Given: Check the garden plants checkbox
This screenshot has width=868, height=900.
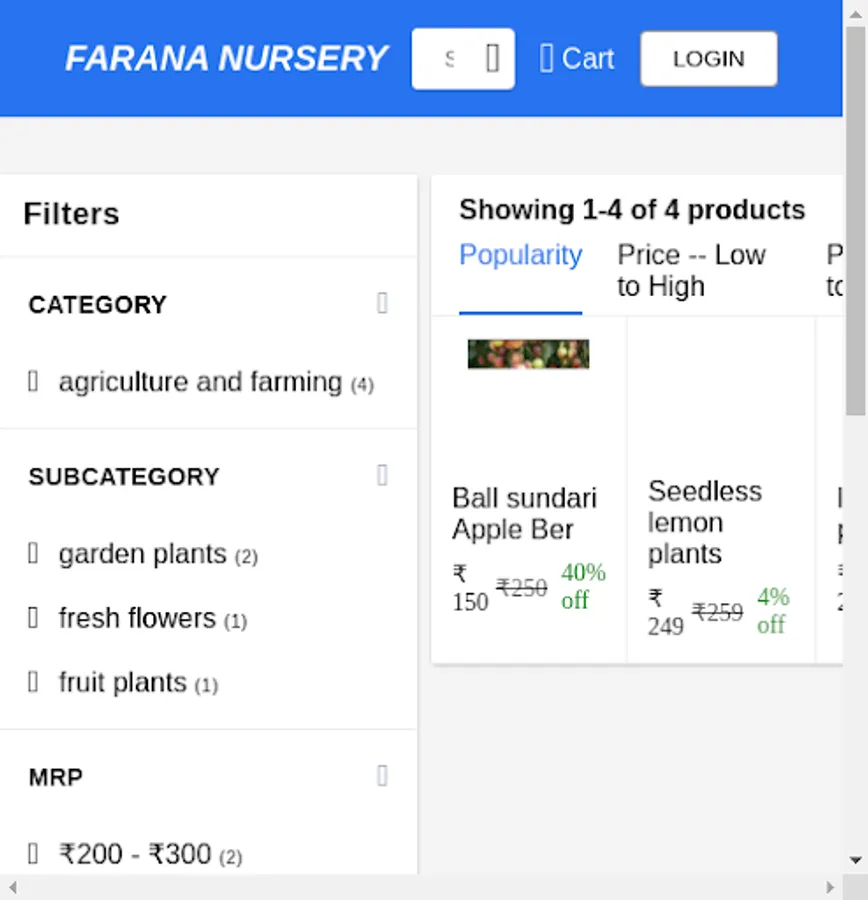Looking at the screenshot, I should [33, 554].
